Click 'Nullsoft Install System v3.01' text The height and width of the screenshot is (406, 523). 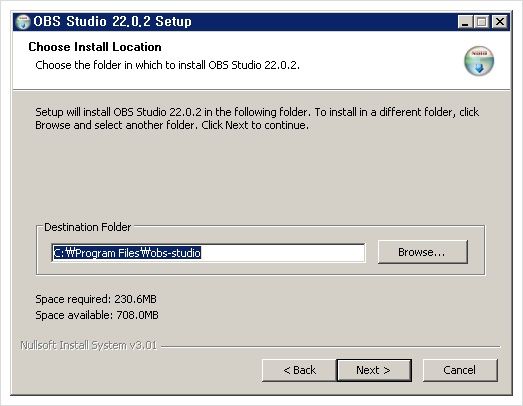[x=89, y=345]
